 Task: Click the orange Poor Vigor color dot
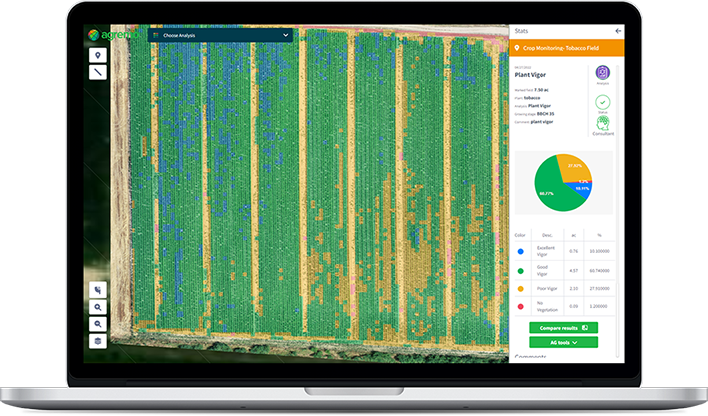pyautogui.click(x=521, y=289)
